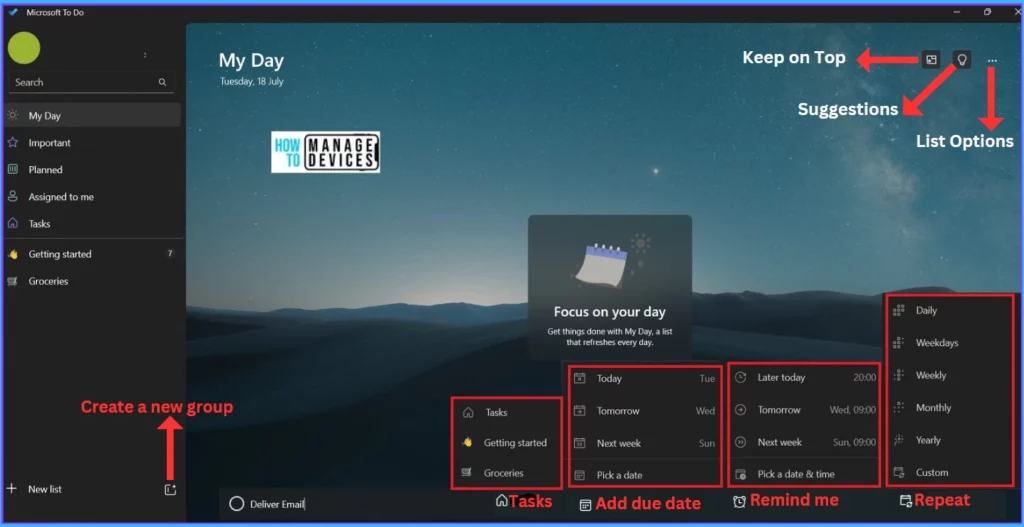
Task: Open the Tasks list in the sidebar
Action: 92,223
